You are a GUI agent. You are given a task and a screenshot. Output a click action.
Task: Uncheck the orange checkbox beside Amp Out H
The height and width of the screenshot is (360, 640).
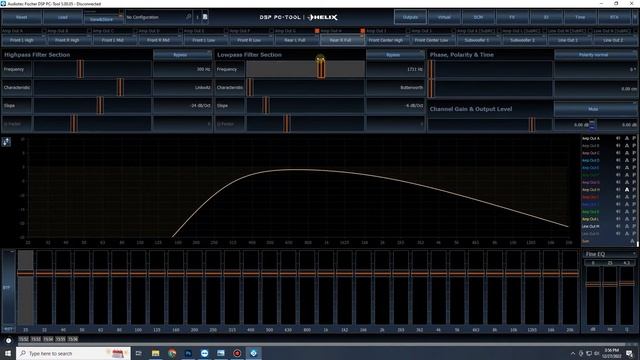click(362, 31)
